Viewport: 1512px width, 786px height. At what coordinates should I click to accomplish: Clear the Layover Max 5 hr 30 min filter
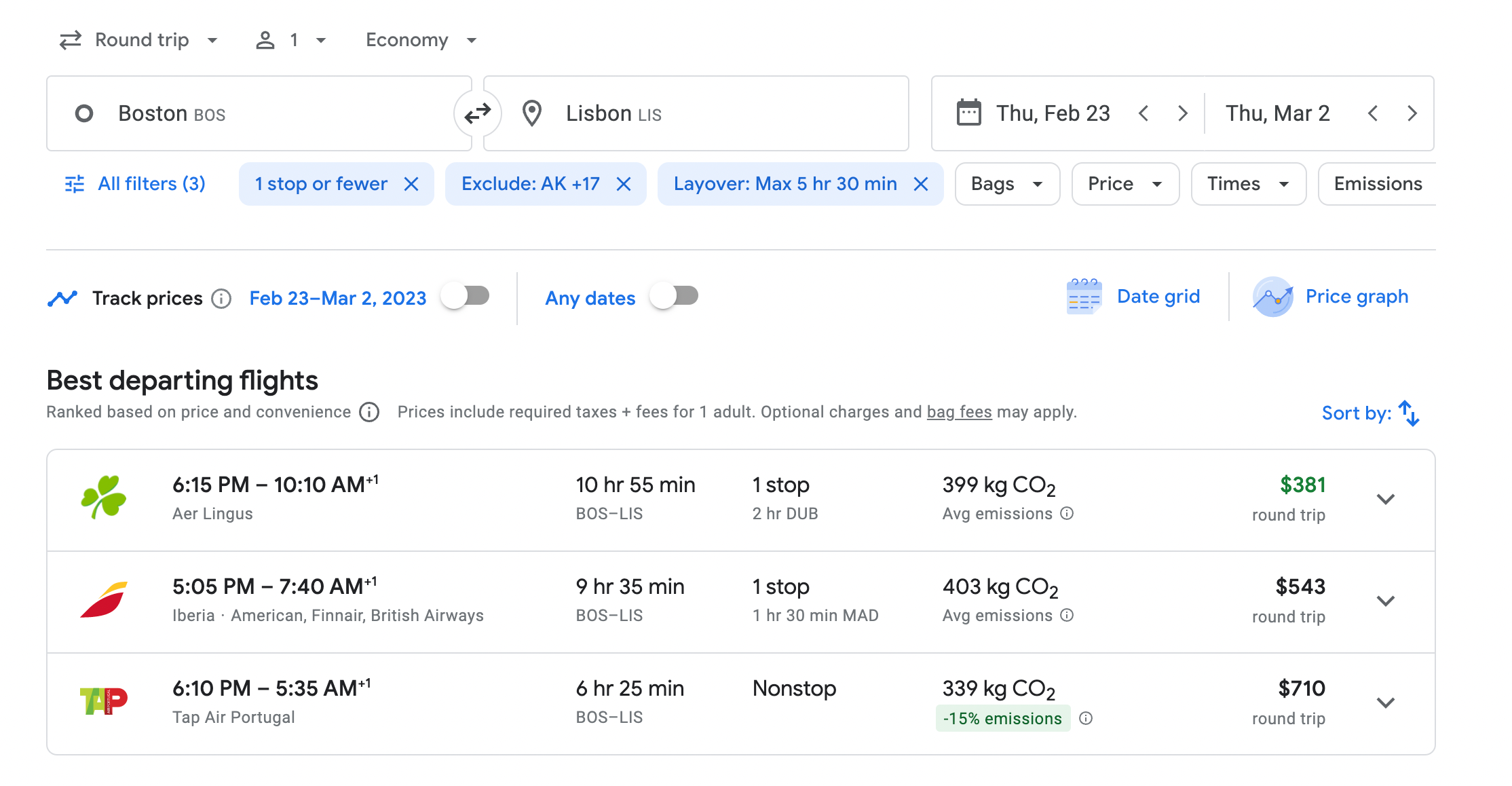point(921,184)
